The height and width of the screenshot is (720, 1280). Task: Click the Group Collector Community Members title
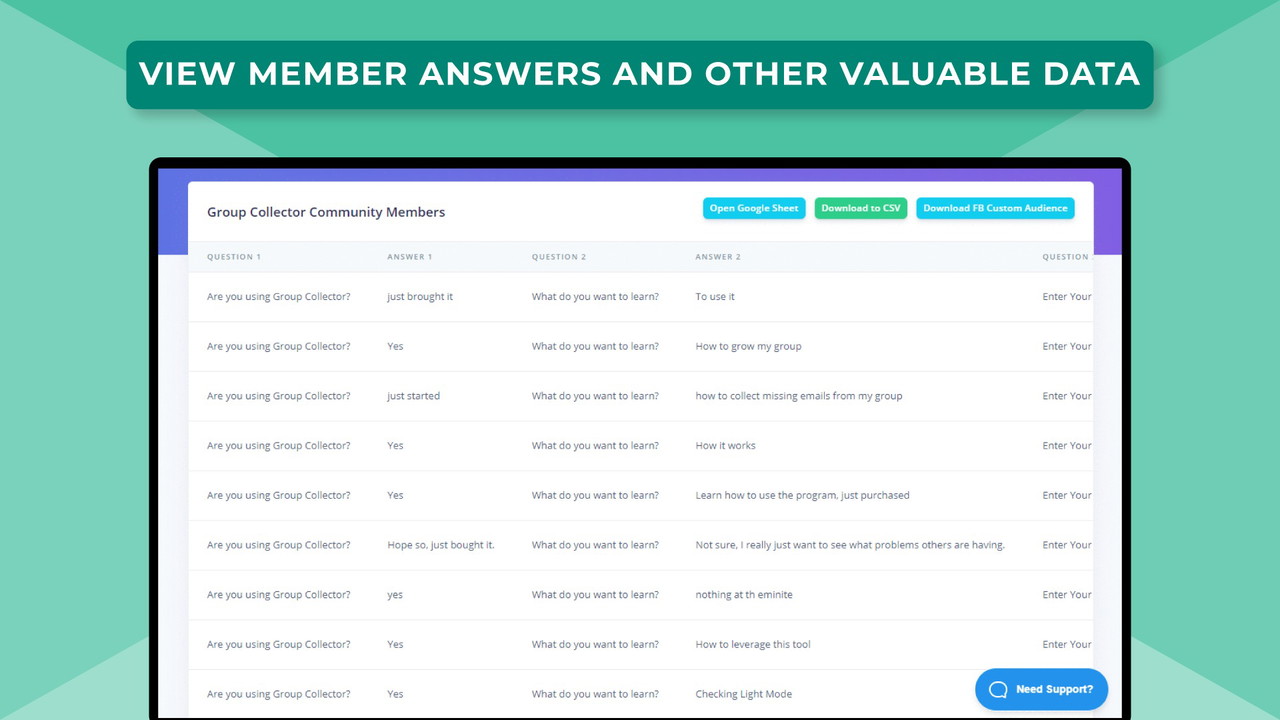point(326,212)
